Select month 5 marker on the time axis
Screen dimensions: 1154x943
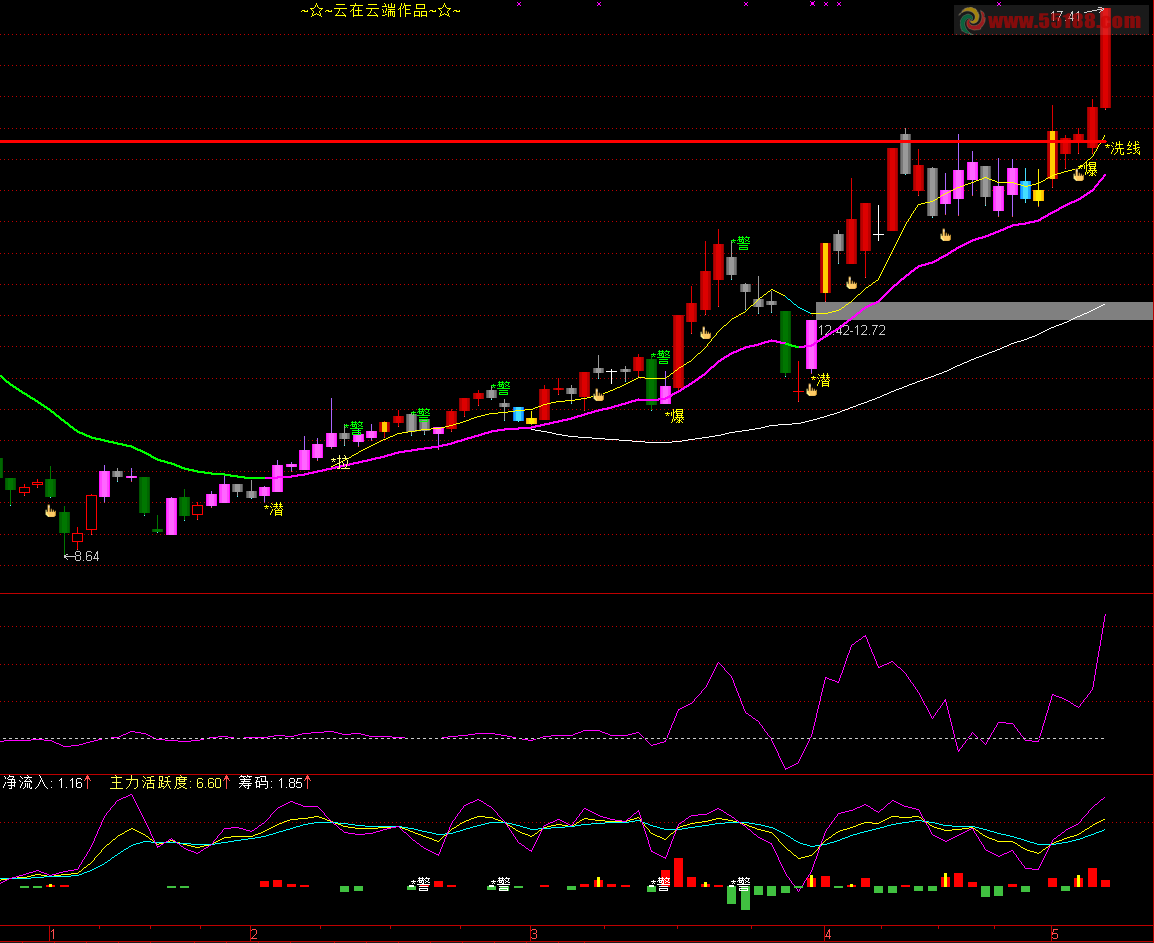click(1055, 934)
